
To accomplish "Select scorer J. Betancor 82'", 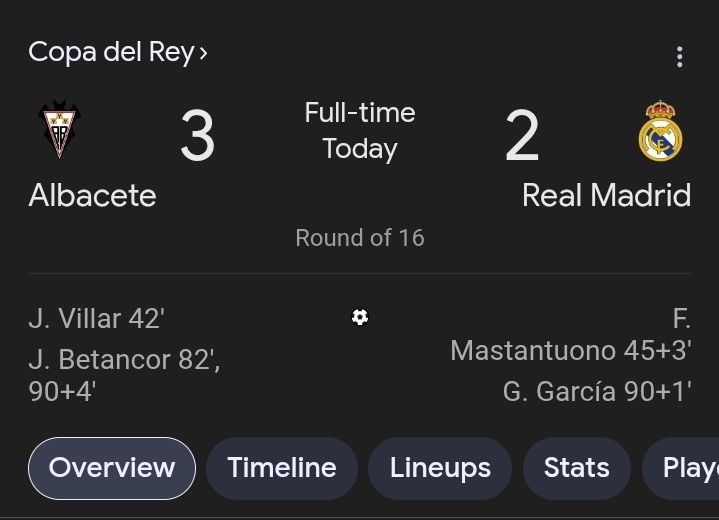I will pos(124,360).
